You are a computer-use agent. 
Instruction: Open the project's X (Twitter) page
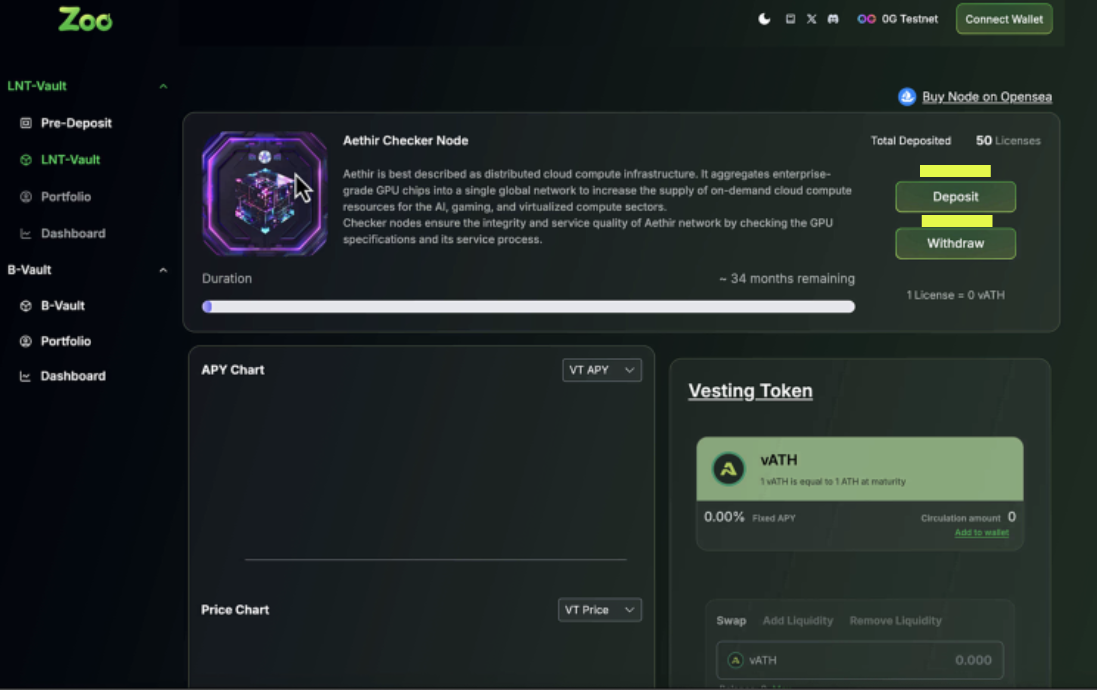pyautogui.click(x=811, y=18)
